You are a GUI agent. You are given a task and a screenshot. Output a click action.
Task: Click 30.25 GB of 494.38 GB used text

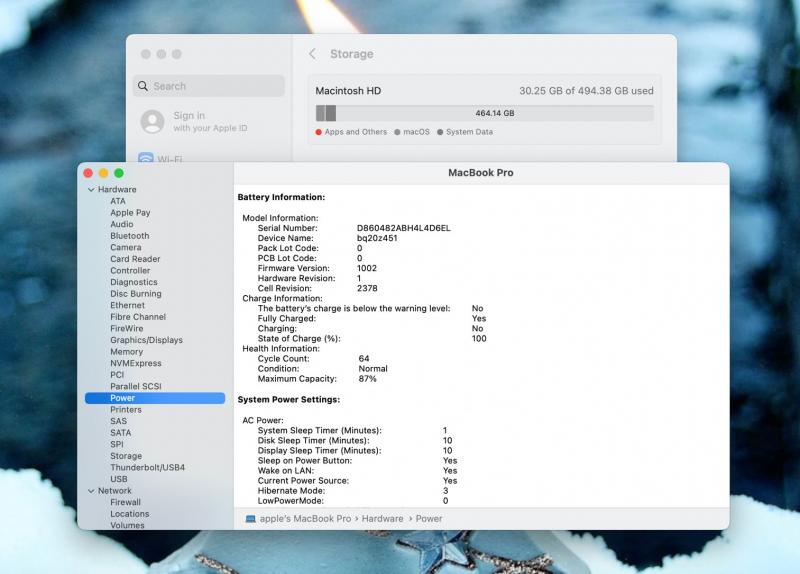[x=586, y=91]
